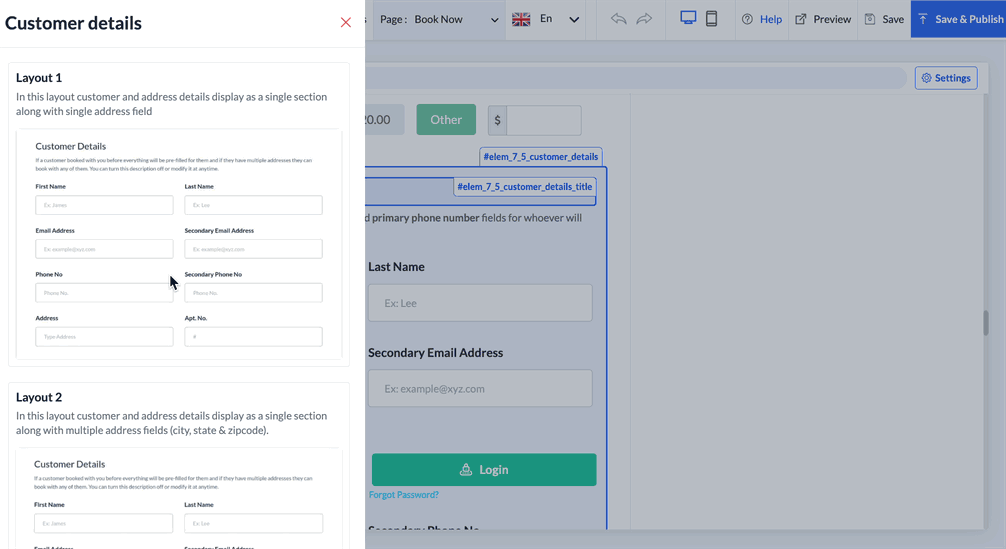Click the dollar custom amount field
This screenshot has width=1006, height=549.
[x=544, y=121]
